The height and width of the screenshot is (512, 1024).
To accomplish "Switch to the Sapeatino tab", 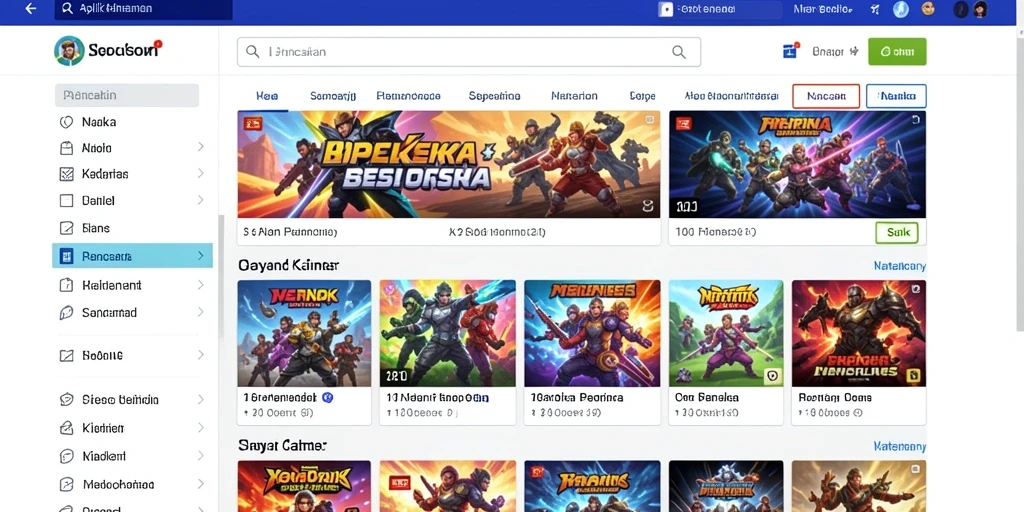I will 494,96.
